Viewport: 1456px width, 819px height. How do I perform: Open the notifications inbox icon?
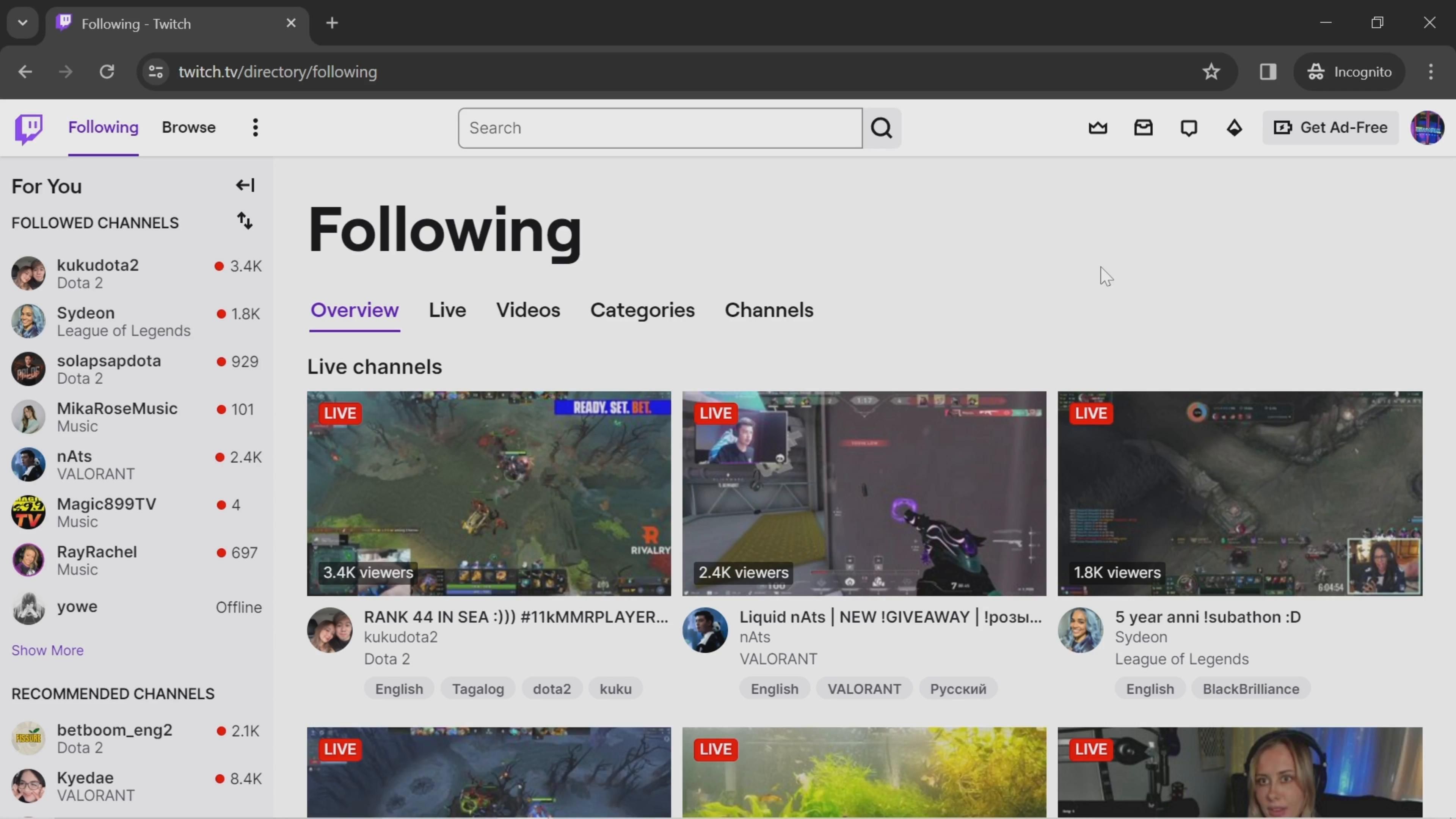pyautogui.click(x=1143, y=128)
